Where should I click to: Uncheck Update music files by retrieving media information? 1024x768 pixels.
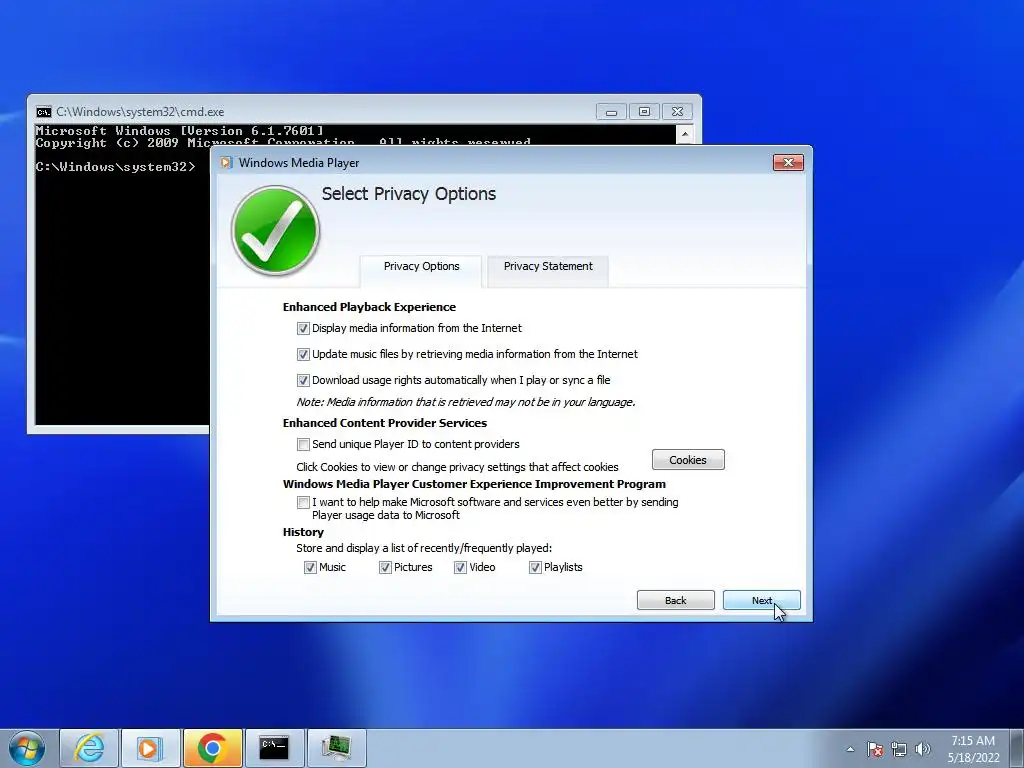click(x=303, y=355)
